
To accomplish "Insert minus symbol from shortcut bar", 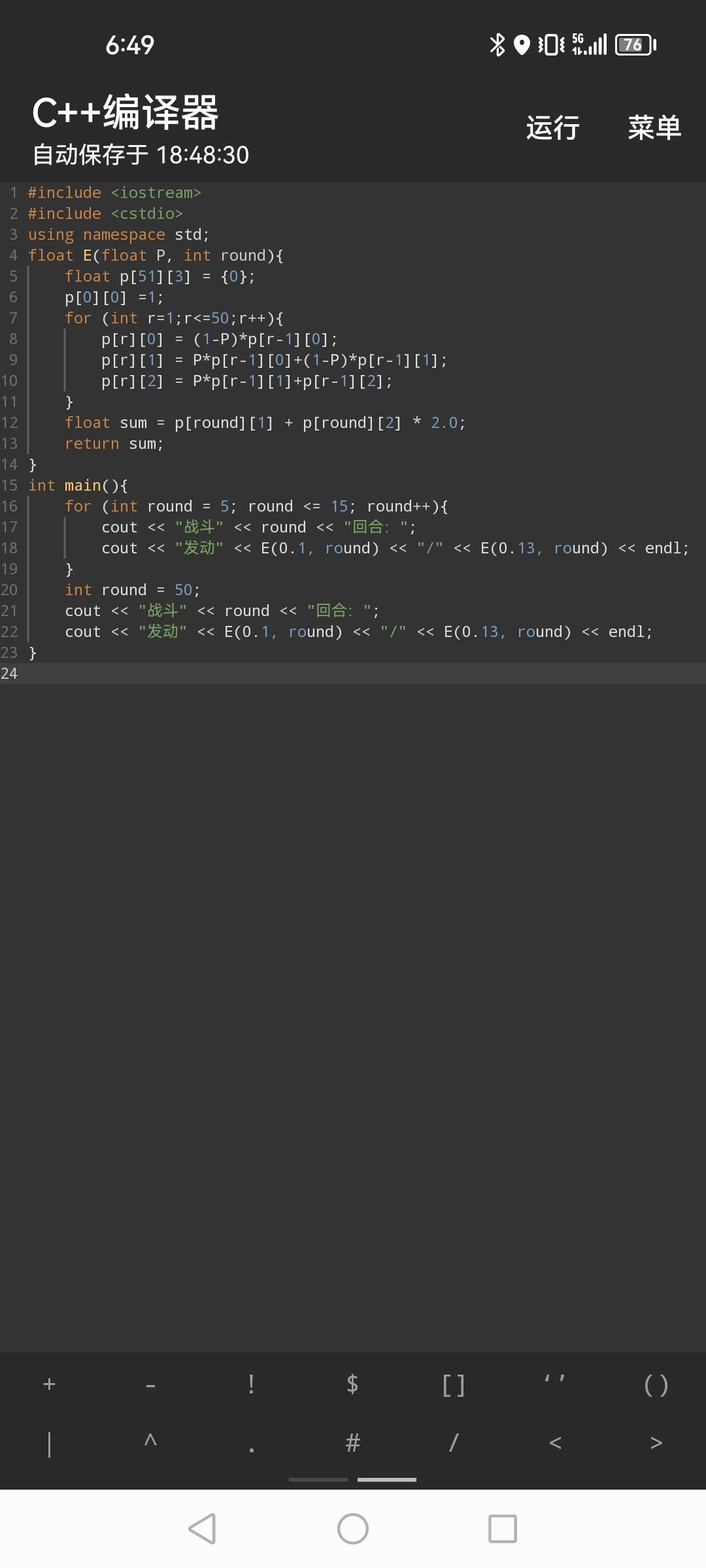I will point(150,1384).
